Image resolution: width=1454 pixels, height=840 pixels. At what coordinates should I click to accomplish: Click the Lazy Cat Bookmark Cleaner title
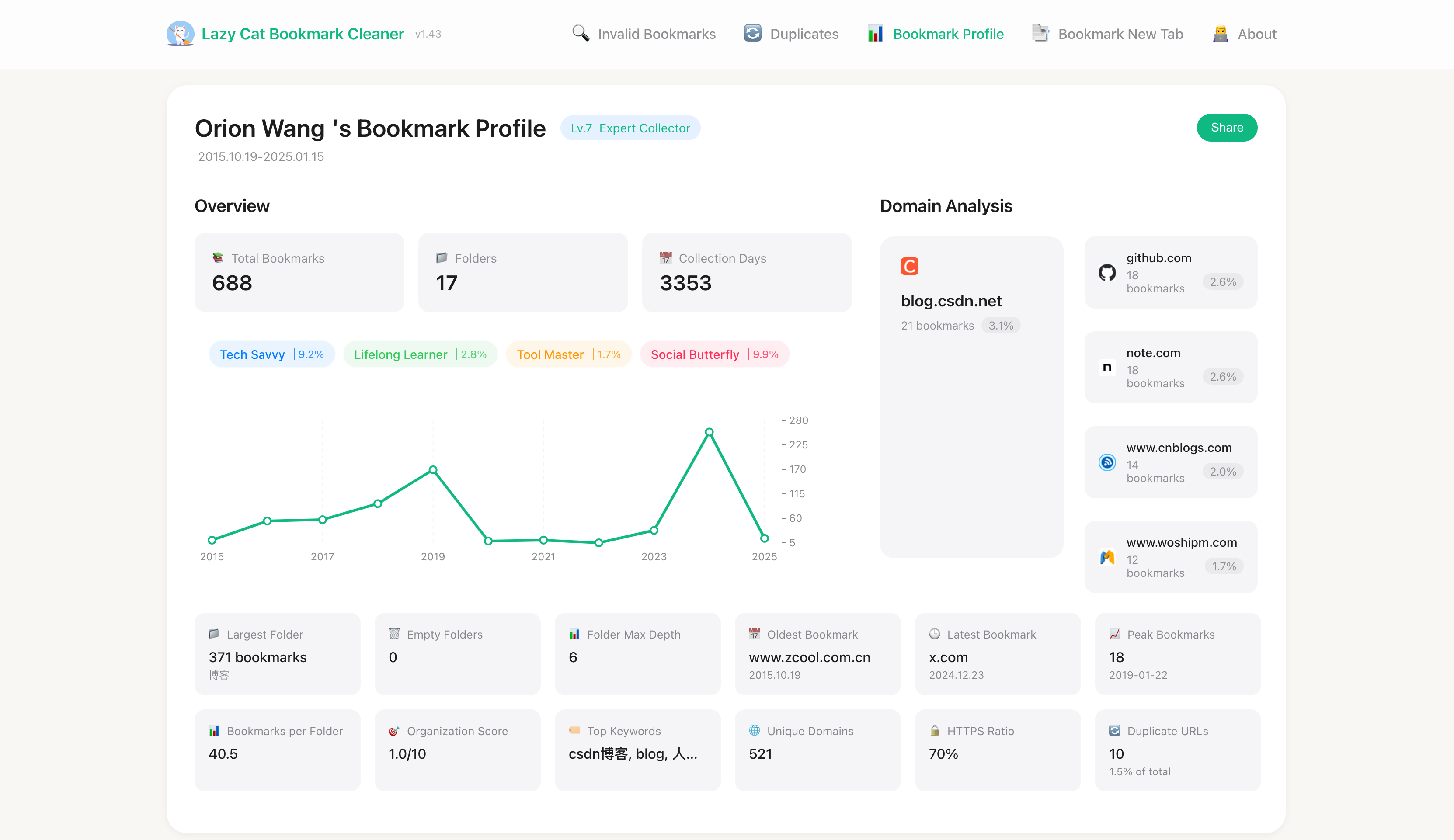[x=303, y=34]
